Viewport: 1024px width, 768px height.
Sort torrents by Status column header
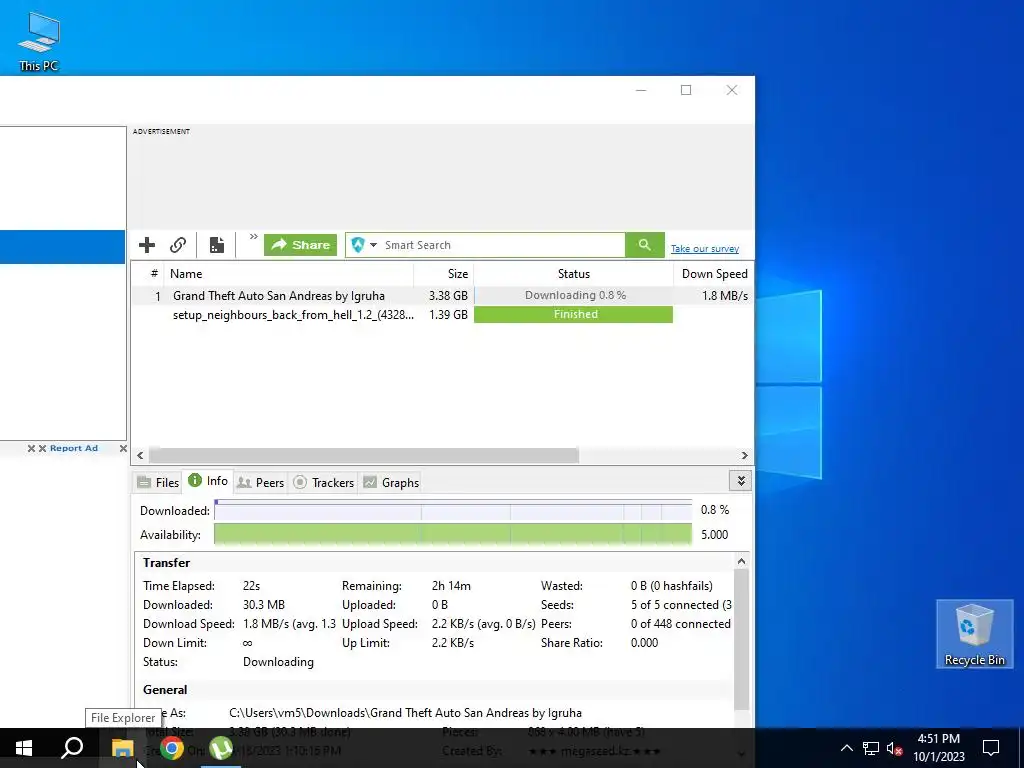click(x=573, y=274)
